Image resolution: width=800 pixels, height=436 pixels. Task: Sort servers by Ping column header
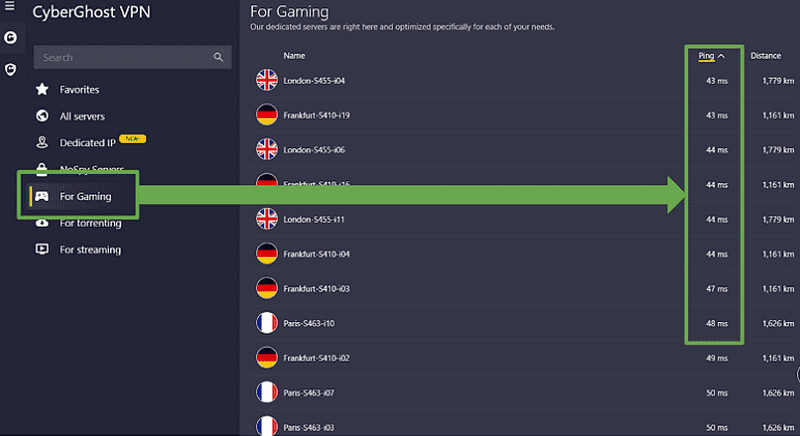click(x=706, y=56)
